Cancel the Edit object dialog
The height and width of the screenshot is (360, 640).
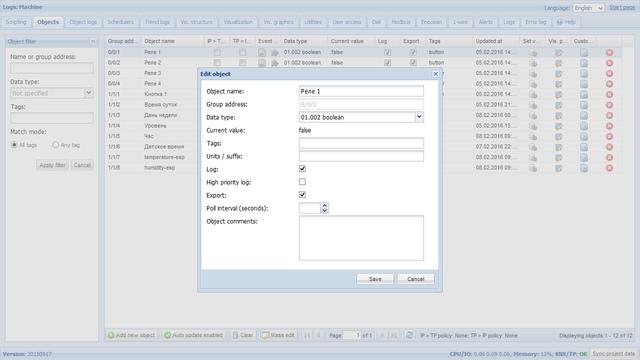[416, 279]
